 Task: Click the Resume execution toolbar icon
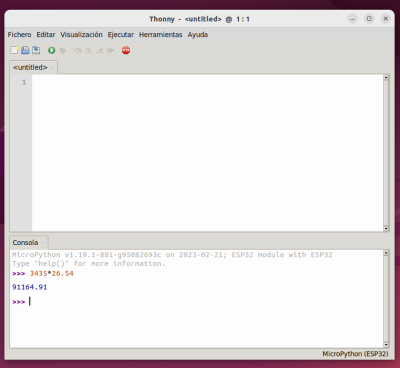[110, 51]
